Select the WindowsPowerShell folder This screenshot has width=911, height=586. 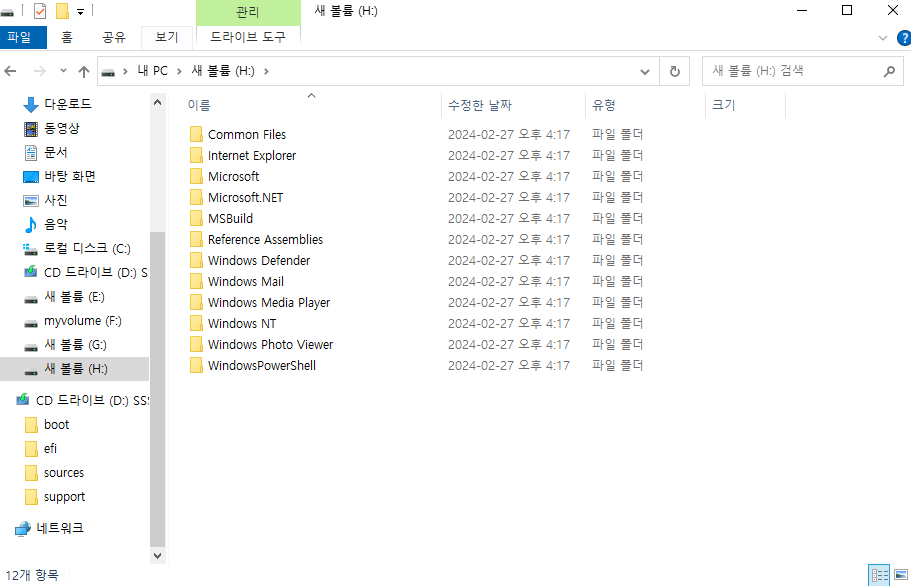[x=261, y=365]
